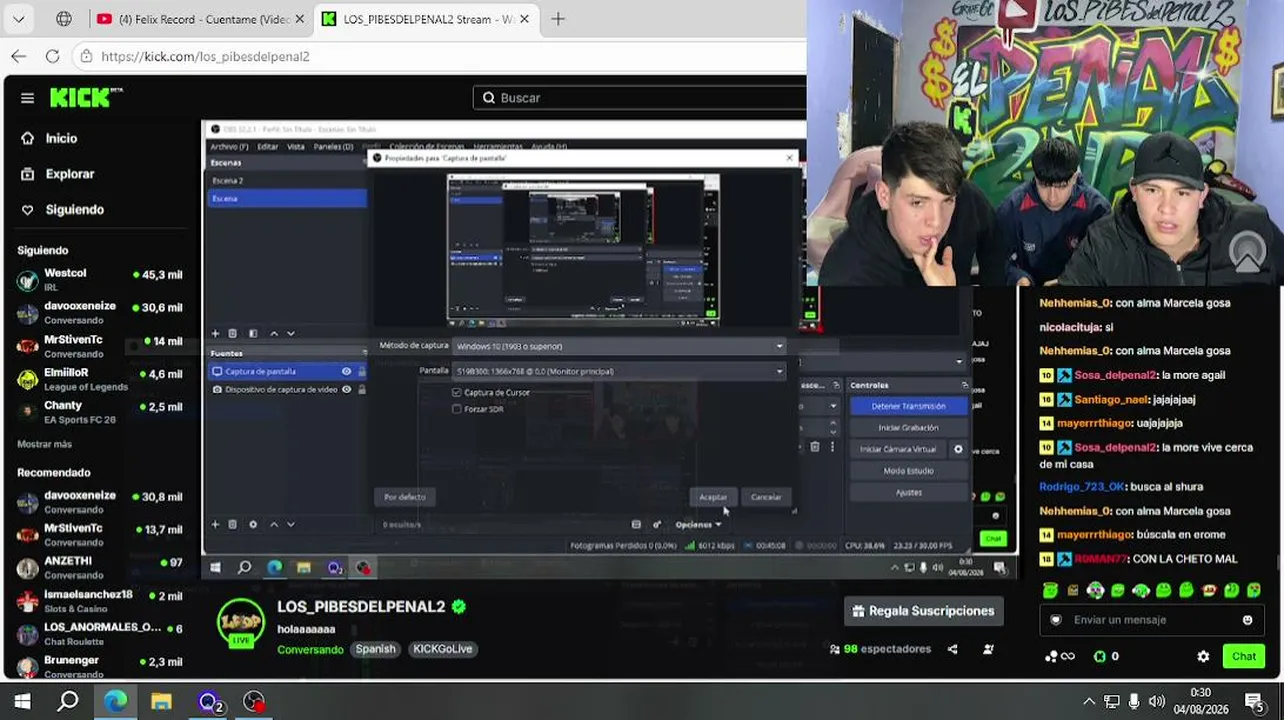Open chat settings gear
The image size is (1284, 720).
(x=1203, y=657)
